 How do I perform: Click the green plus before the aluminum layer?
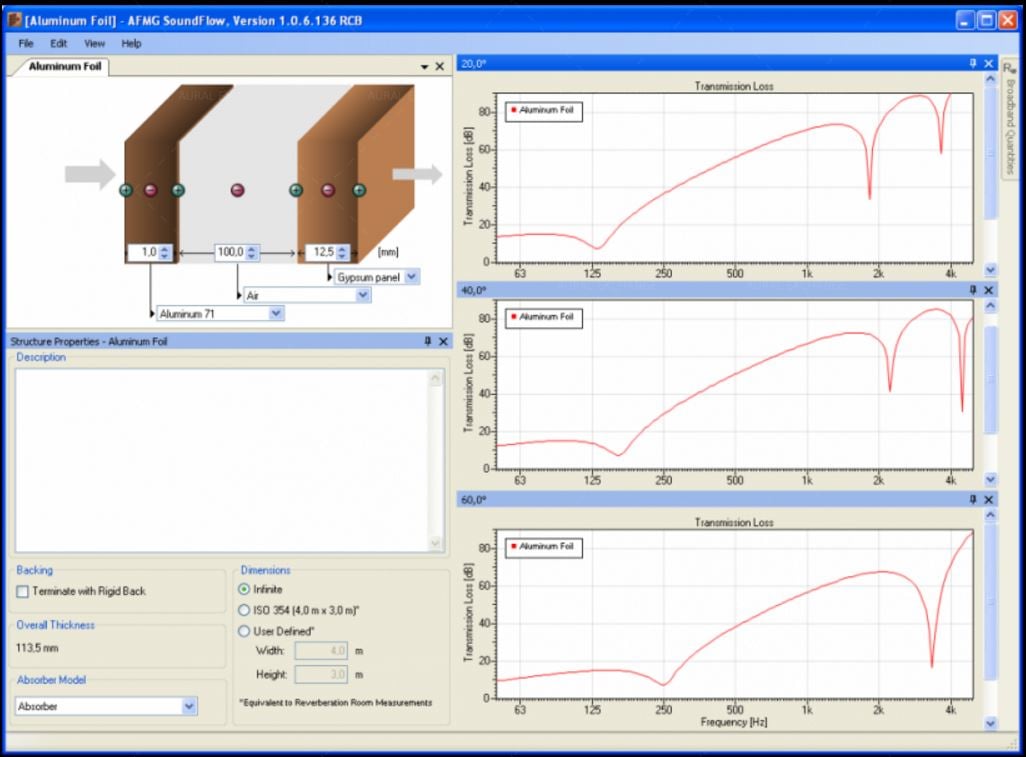point(126,190)
